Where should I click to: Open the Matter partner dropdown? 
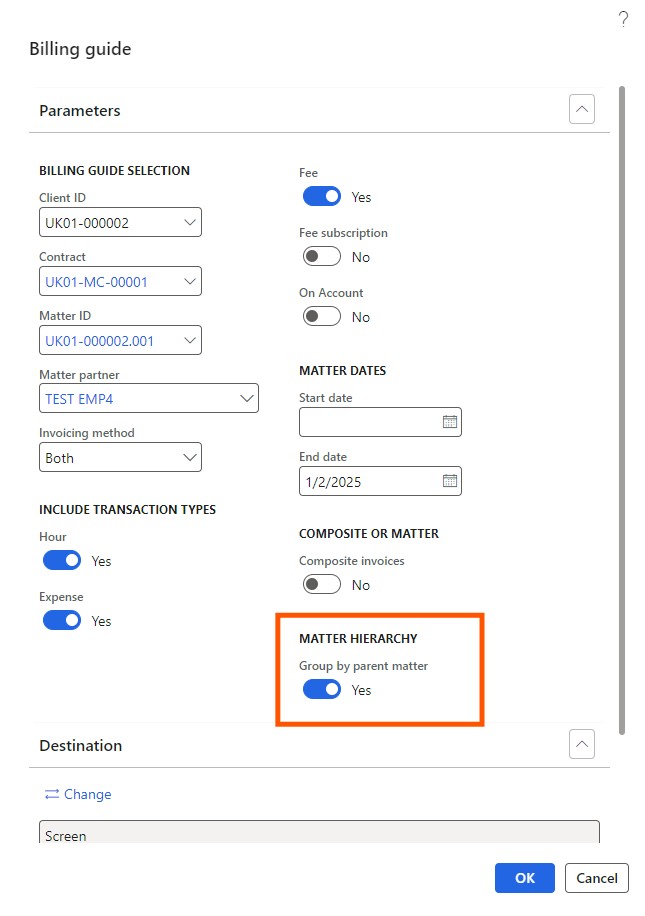tap(148, 398)
